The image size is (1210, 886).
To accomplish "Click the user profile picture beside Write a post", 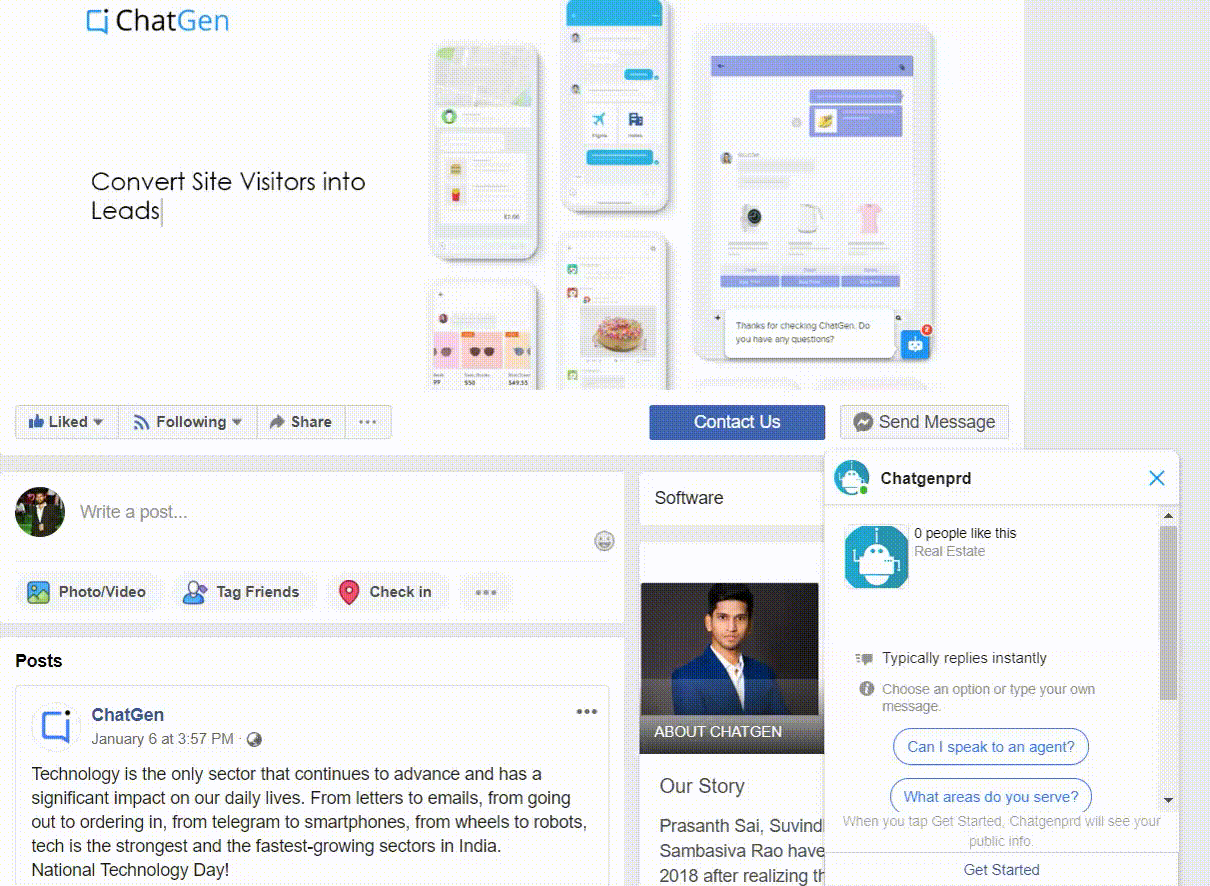I will coord(40,512).
